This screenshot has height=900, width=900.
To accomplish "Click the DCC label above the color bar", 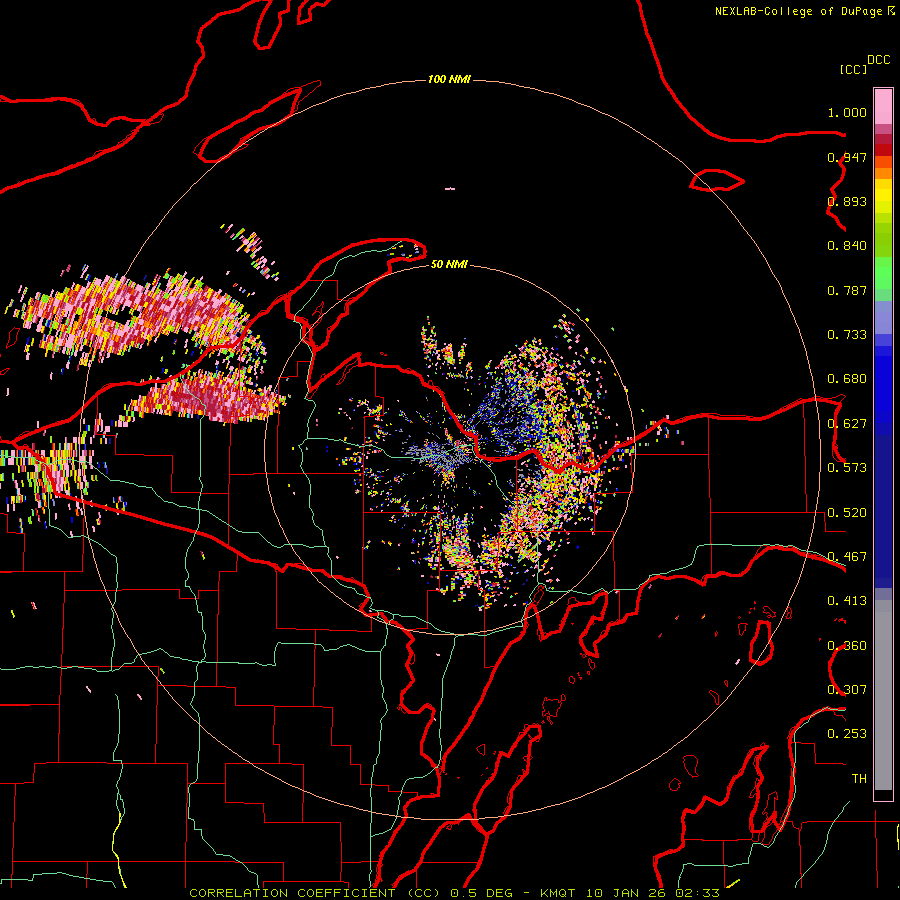I will pyautogui.click(x=879, y=60).
